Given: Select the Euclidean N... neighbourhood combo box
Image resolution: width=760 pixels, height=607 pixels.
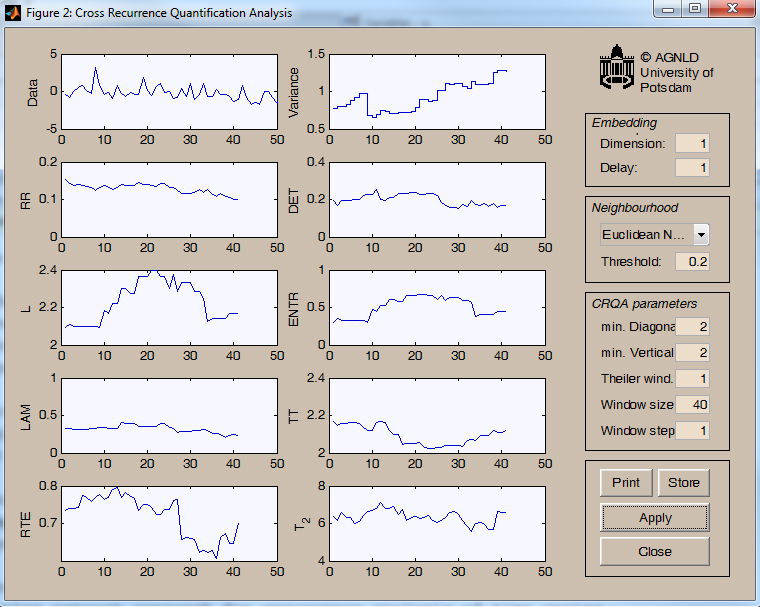Looking at the screenshot, I should tap(654, 235).
